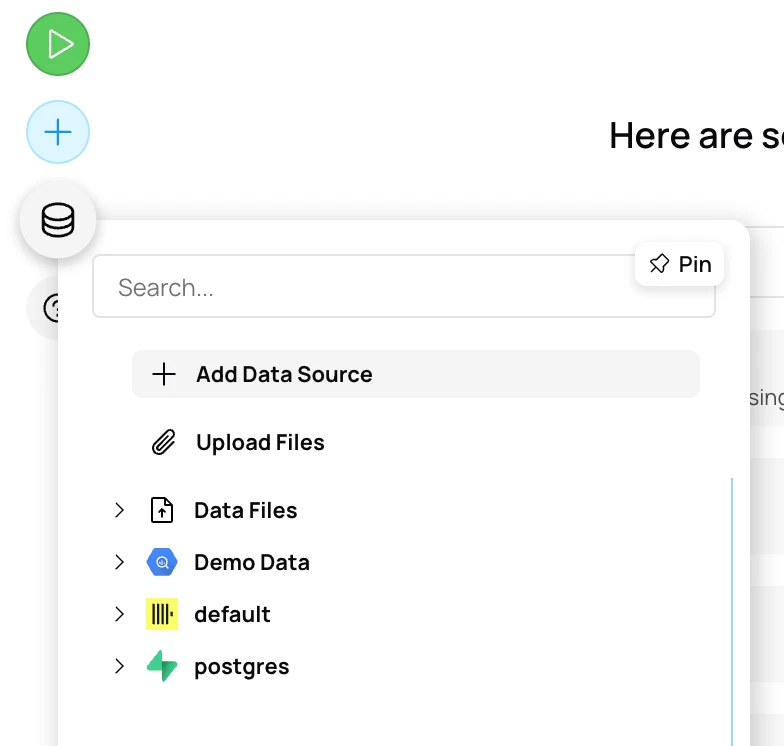This screenshot has width=784, height=746.
Task: Open the database data sources icon
Action: pyautogui.click(x=58, y=220)
